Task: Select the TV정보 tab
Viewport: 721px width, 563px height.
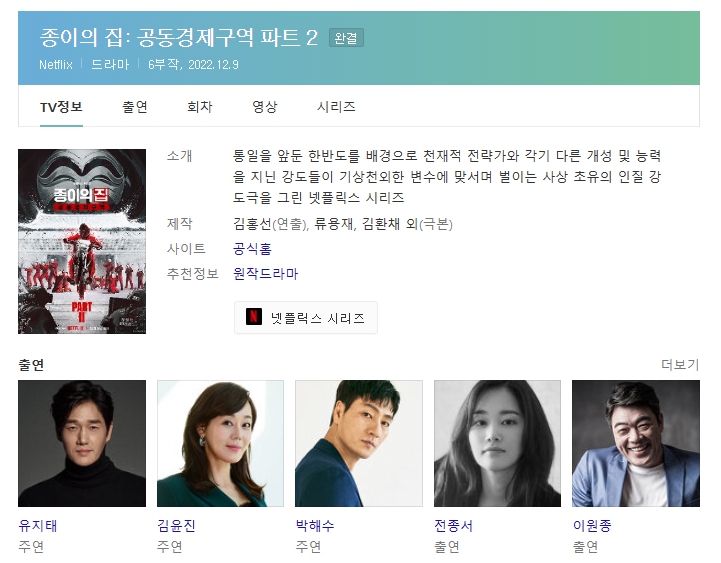Action: pos(61,107)
